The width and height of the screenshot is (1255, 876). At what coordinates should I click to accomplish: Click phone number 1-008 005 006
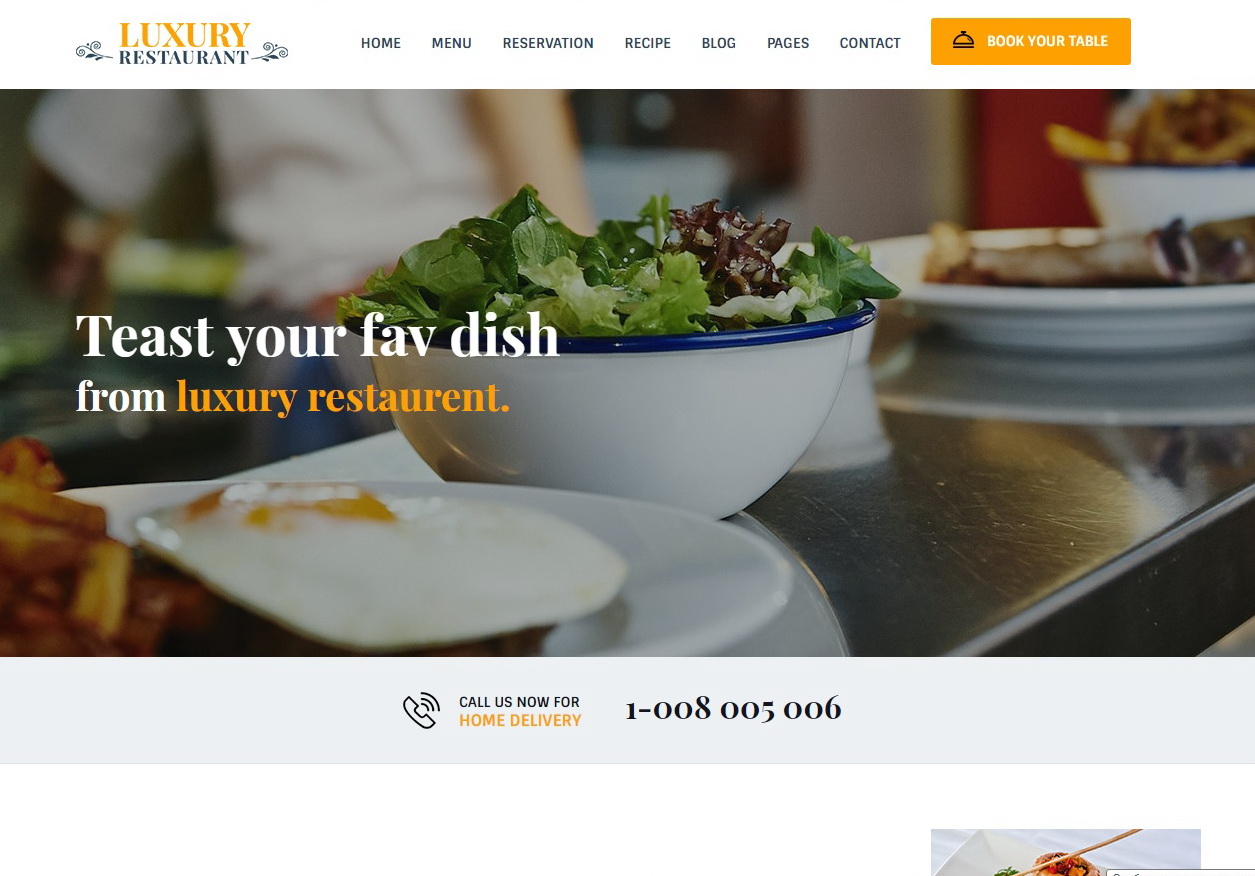coord(733,708)
